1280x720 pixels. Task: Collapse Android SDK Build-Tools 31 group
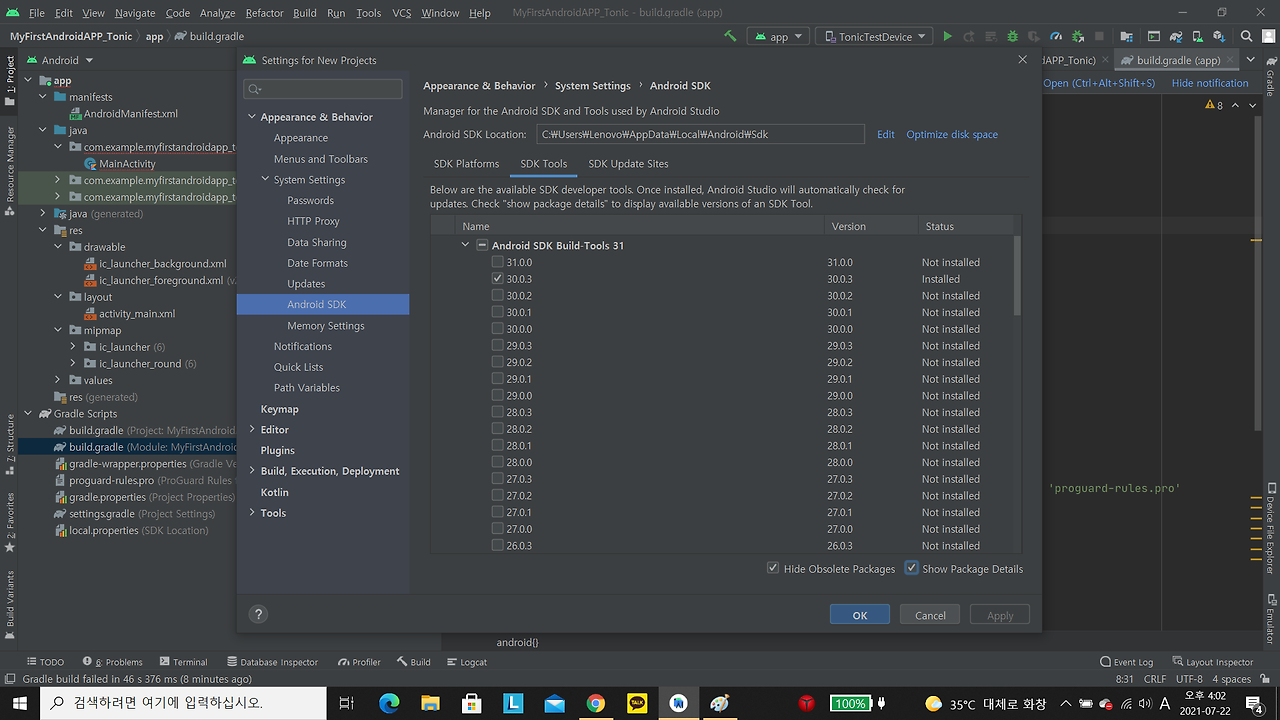(465, 245)
